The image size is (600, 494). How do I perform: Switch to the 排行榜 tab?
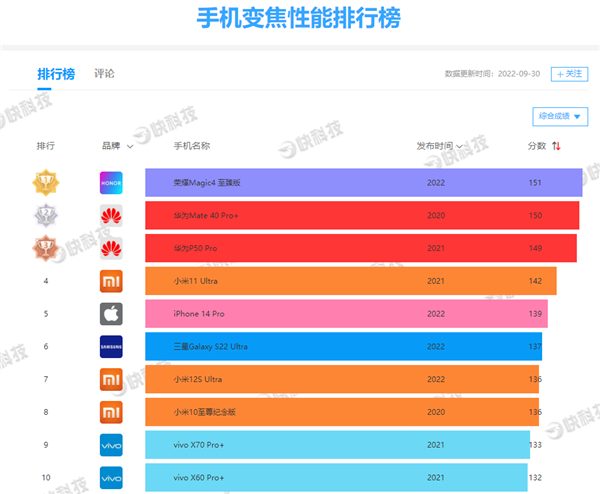(x=56, y=74)
